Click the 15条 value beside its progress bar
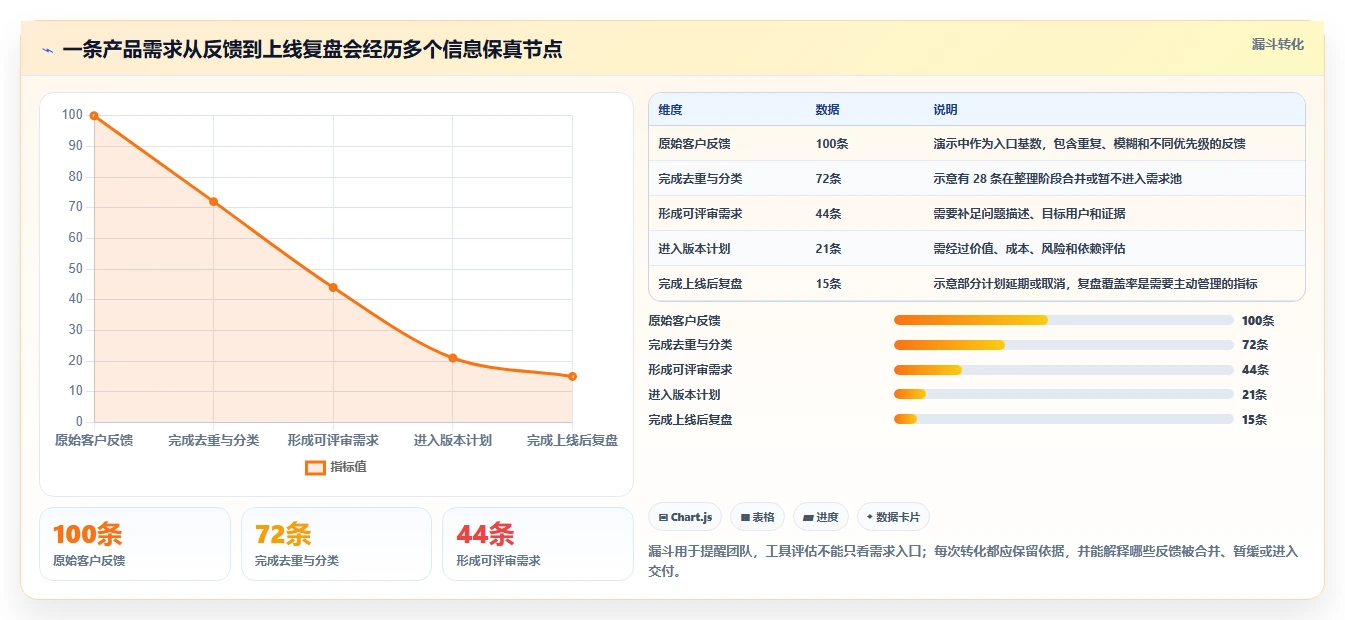 point(1255,420)
